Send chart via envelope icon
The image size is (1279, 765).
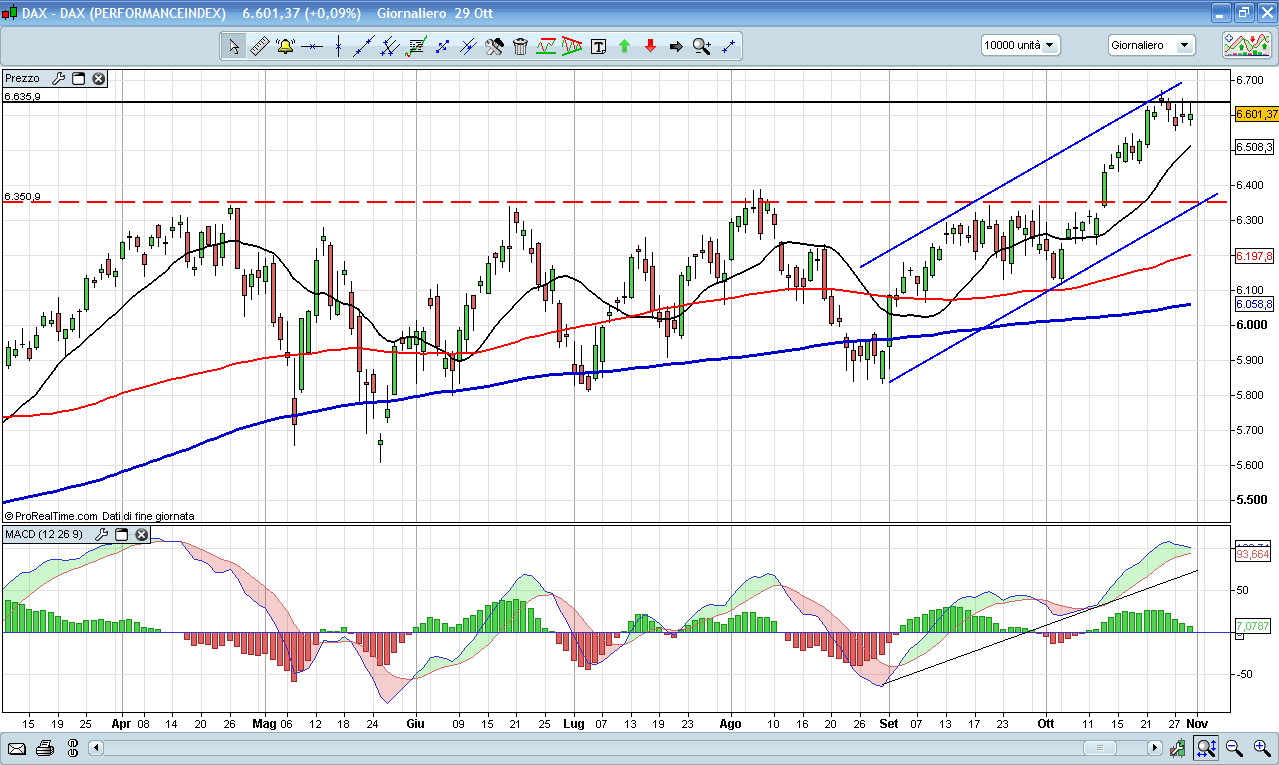click(17, 748)
